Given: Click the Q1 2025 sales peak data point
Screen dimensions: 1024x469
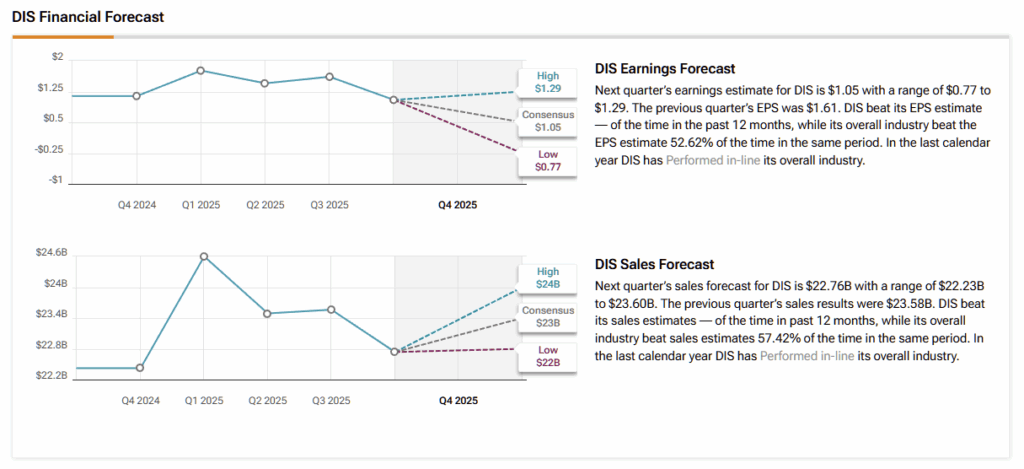Looking at the screenshot, I should pos(204,256).
